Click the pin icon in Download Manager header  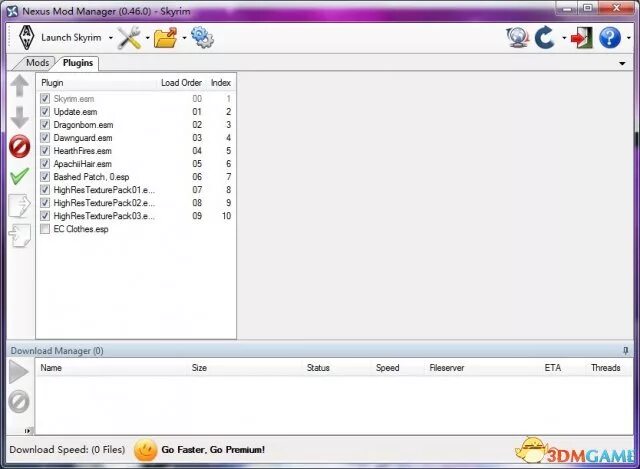coord(625,350)
